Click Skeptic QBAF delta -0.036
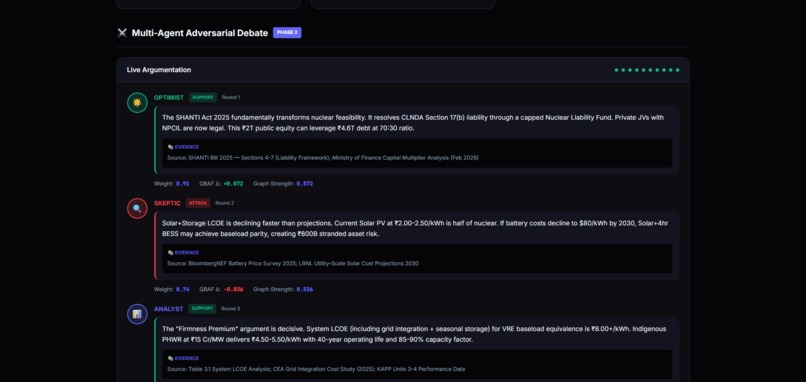Viewport: 806px width, 382px height. click(x=233, y=289)
